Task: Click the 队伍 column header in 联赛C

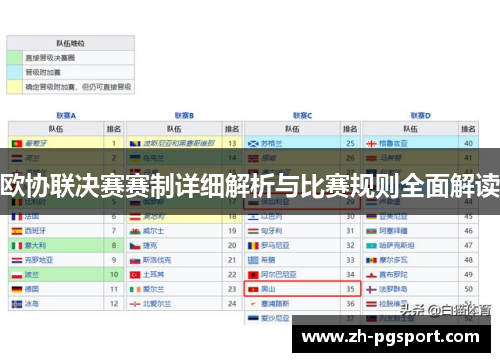Action: (x=292, y=129)
